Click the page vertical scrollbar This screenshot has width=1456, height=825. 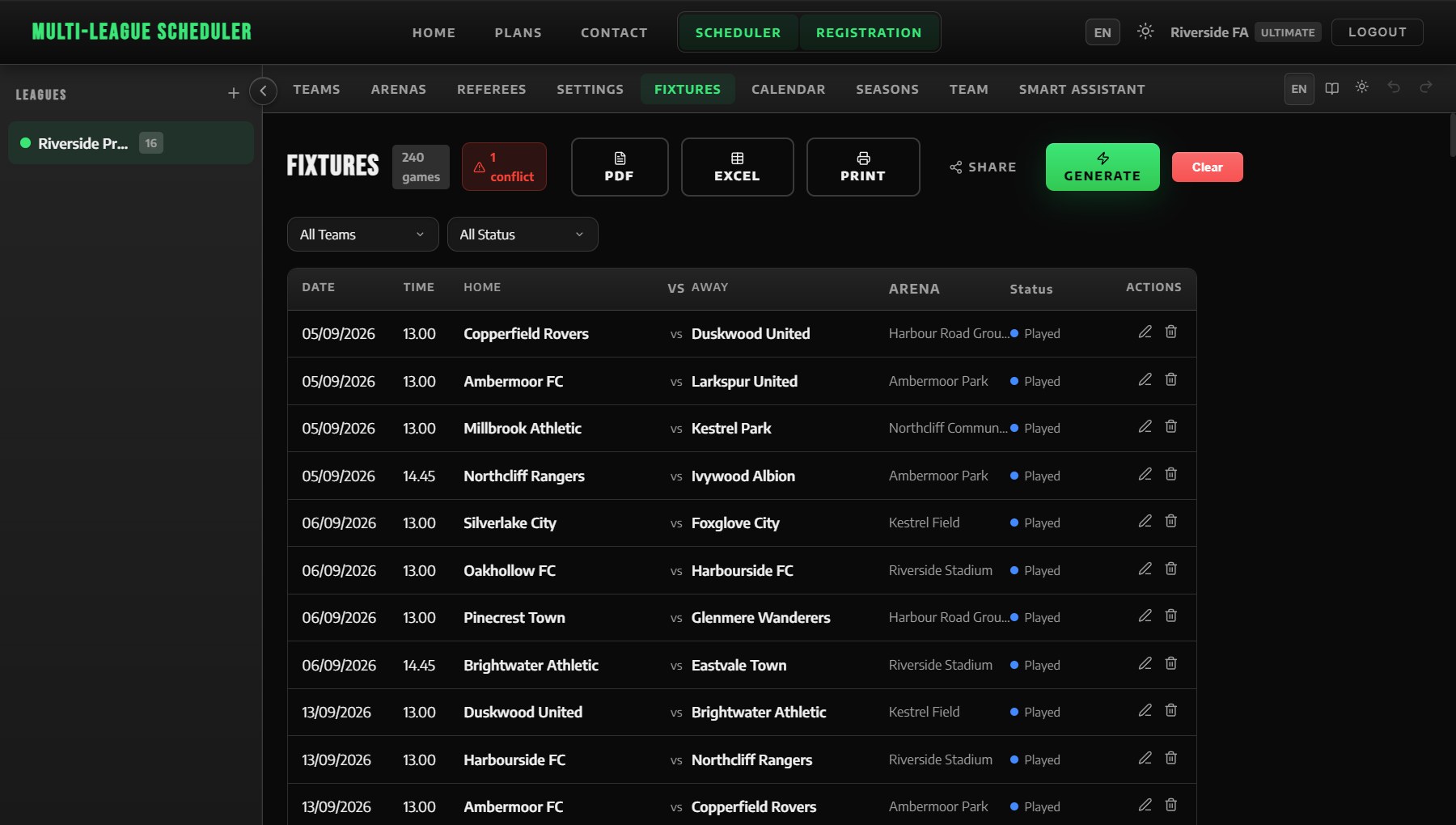pos(1452,135)
